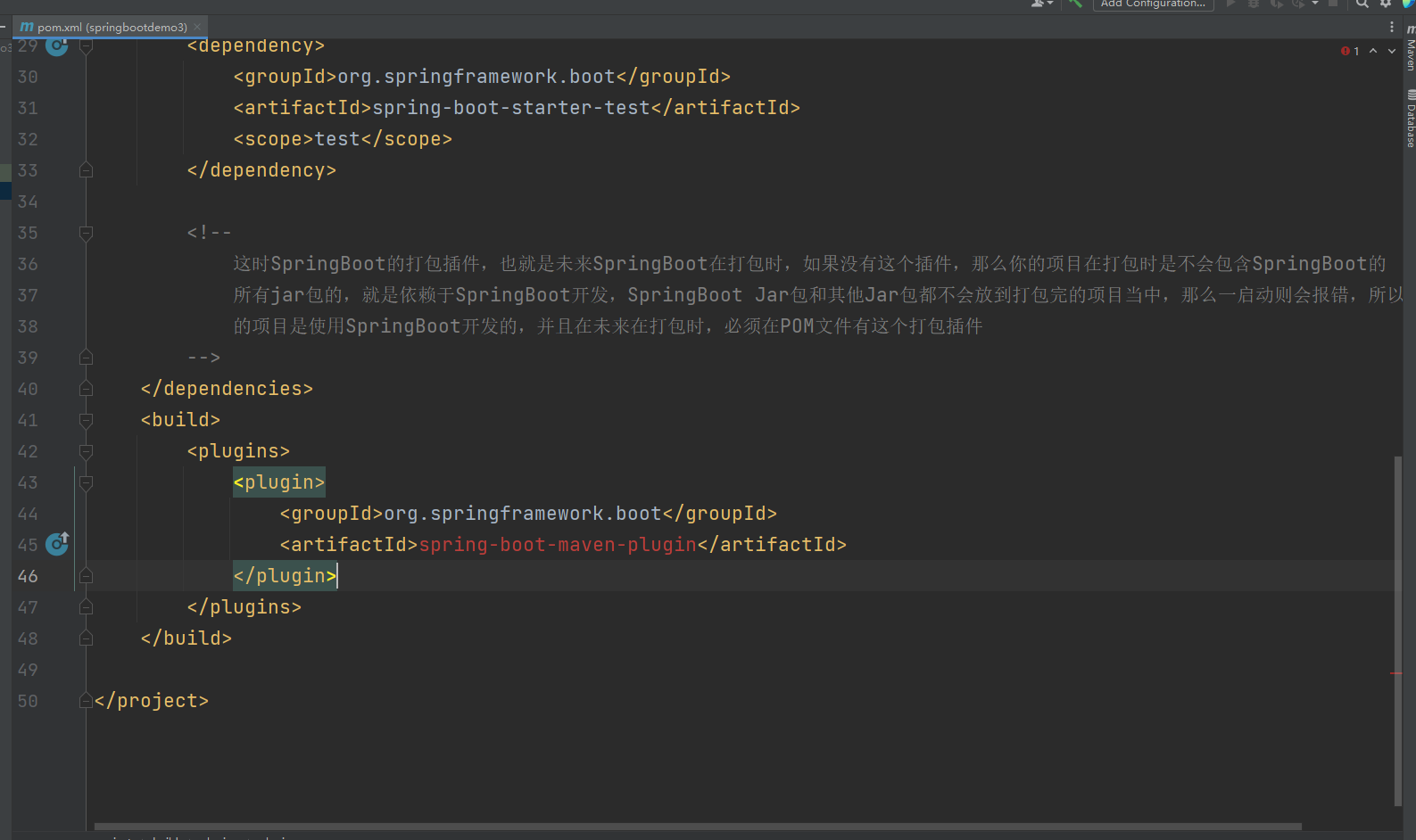Viewport: 1416px width, 840px height.
Task: Collapse the plugin block at line 43
Action: click(86, 482)
